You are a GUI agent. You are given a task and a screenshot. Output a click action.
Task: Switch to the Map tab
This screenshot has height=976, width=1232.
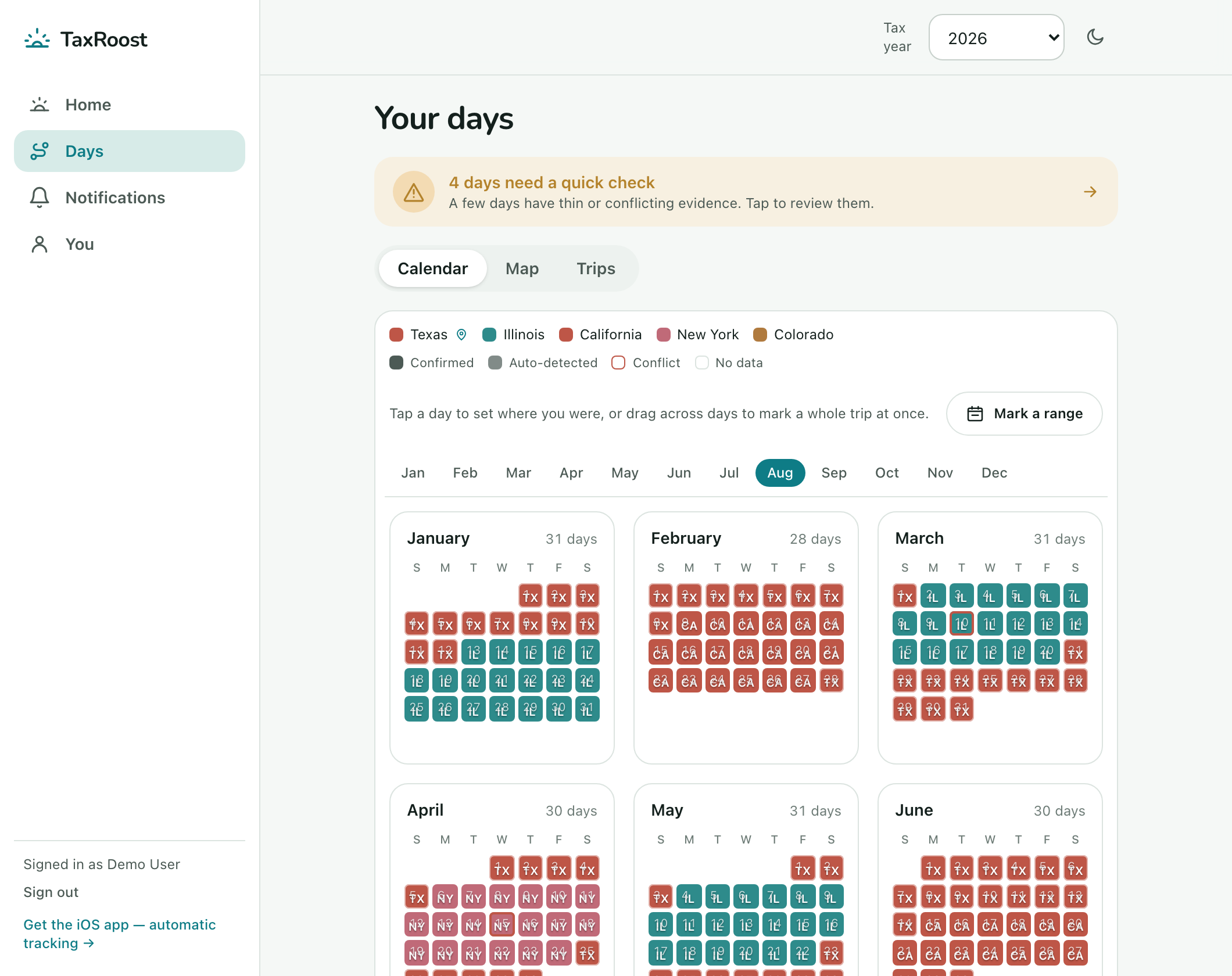522,268
